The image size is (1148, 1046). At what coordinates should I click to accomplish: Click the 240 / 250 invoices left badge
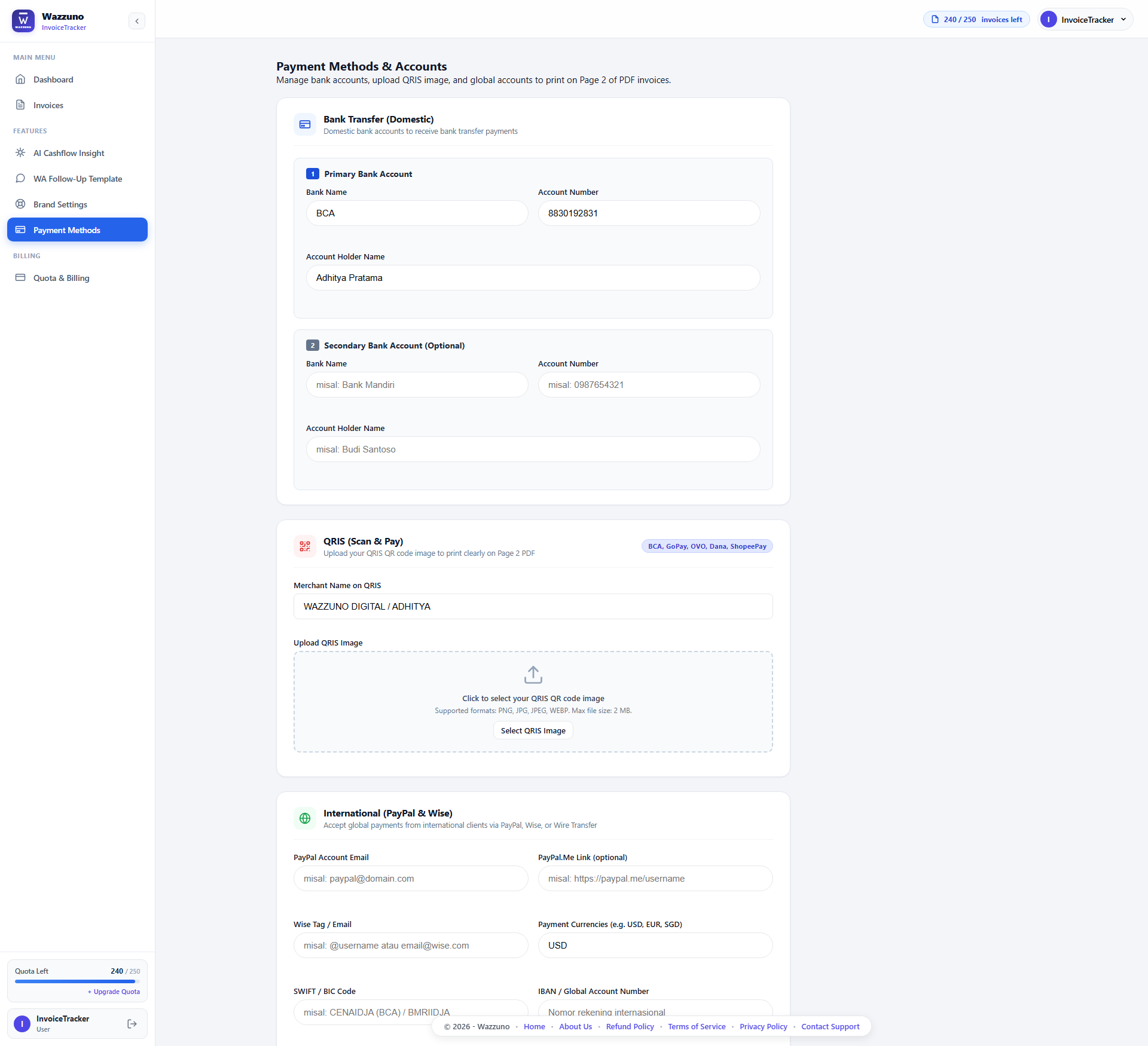point(976,20)
